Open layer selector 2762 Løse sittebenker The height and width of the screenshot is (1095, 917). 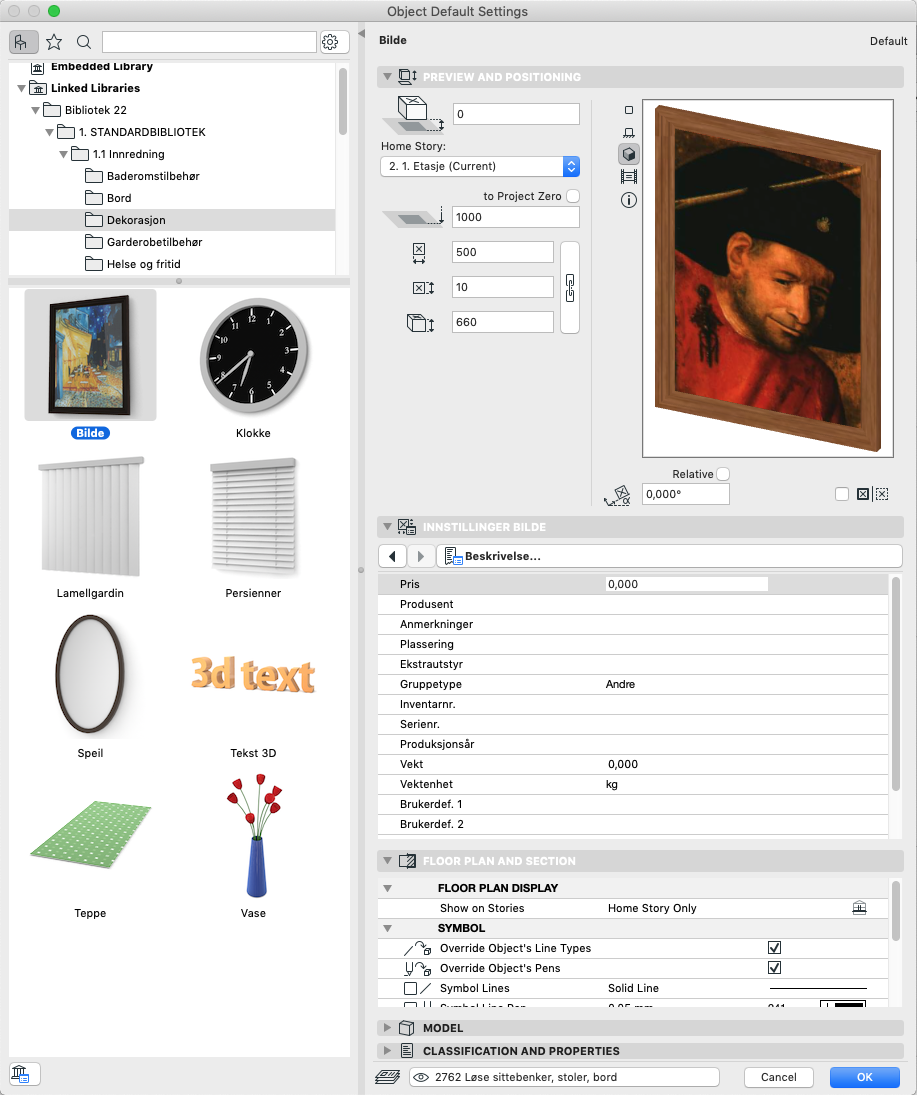[x=564, y=1077]
